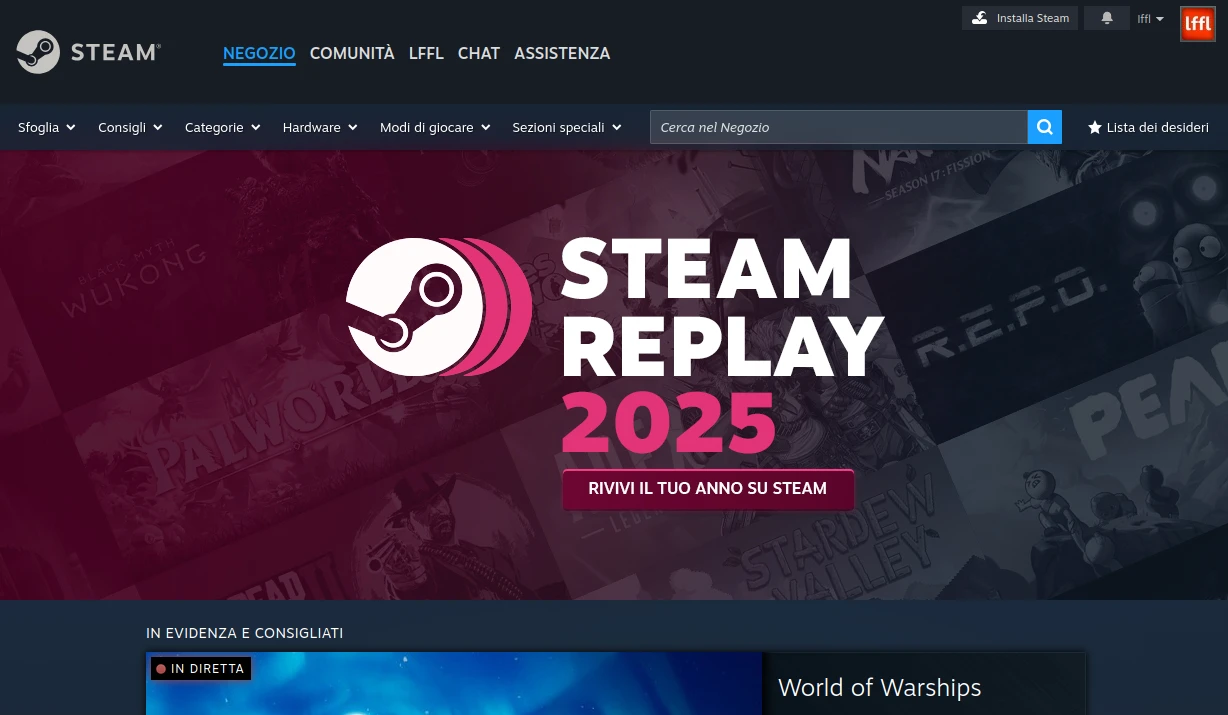This screenshot has width=1228, height=715.
Task: Expand the Categorie menu
Action: click(222, 127)
